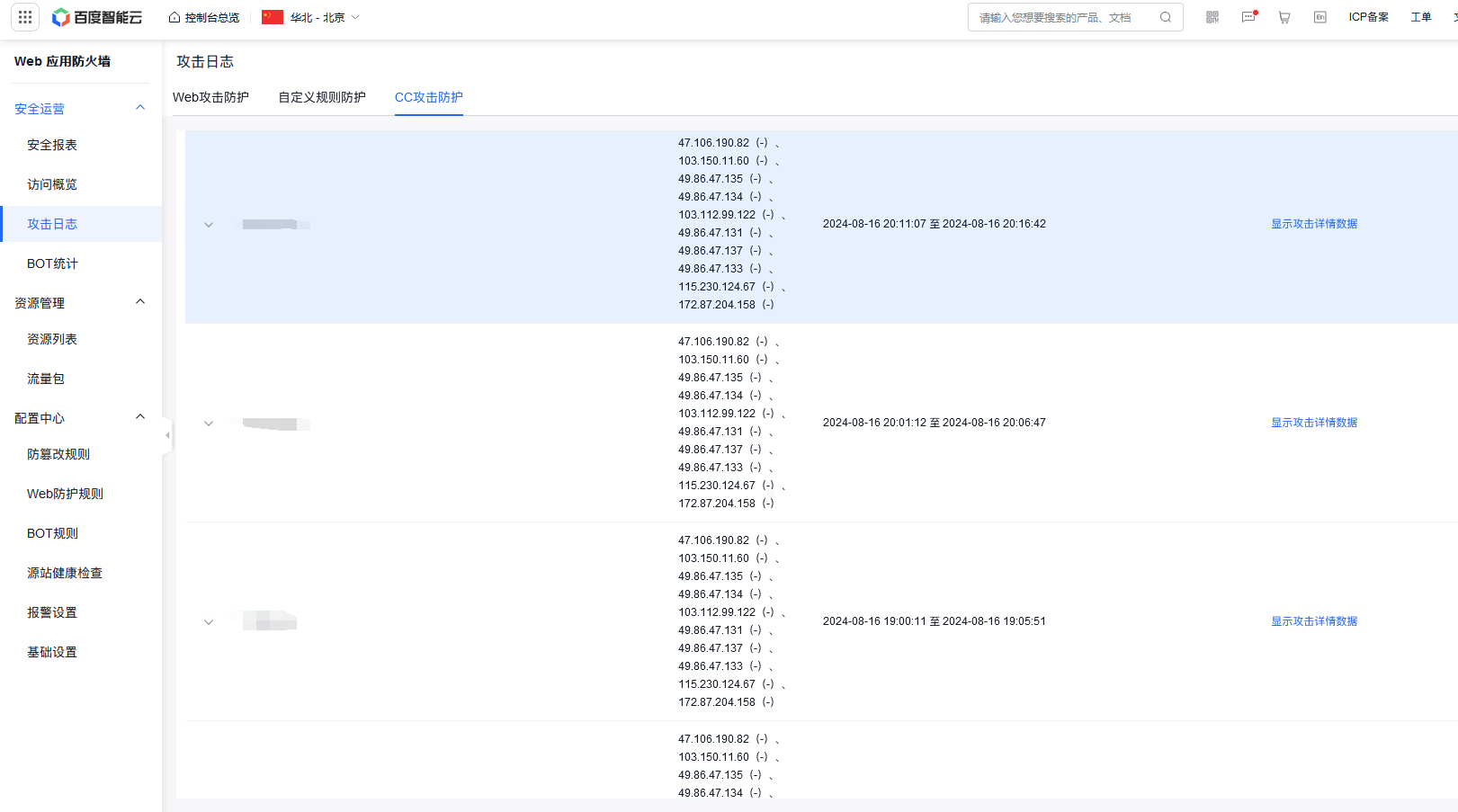Click the 攻击日志 page heading
The height and width of the screenshot is (812, 1458).
click(x=205, y=61)
